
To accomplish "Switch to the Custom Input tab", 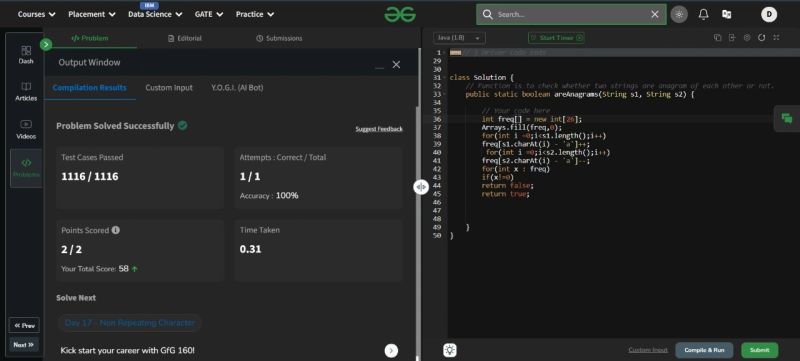I will (x=169, y=88).
